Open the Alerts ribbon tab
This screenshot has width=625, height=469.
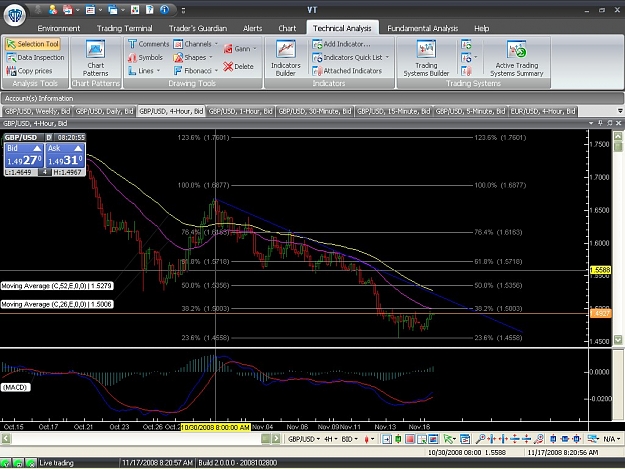click(x=252, y=28)
